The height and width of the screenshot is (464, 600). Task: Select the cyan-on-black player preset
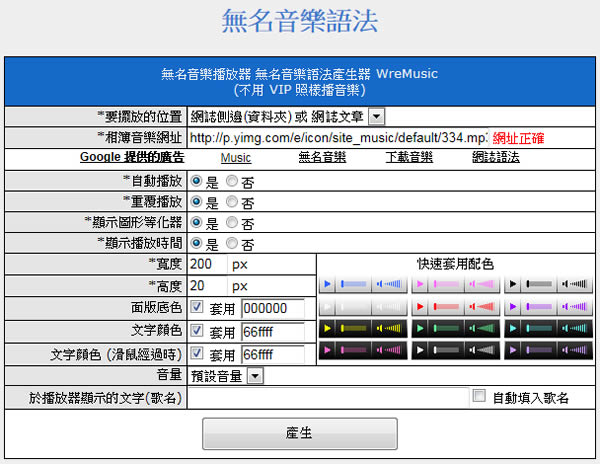[x=547, y=329]
